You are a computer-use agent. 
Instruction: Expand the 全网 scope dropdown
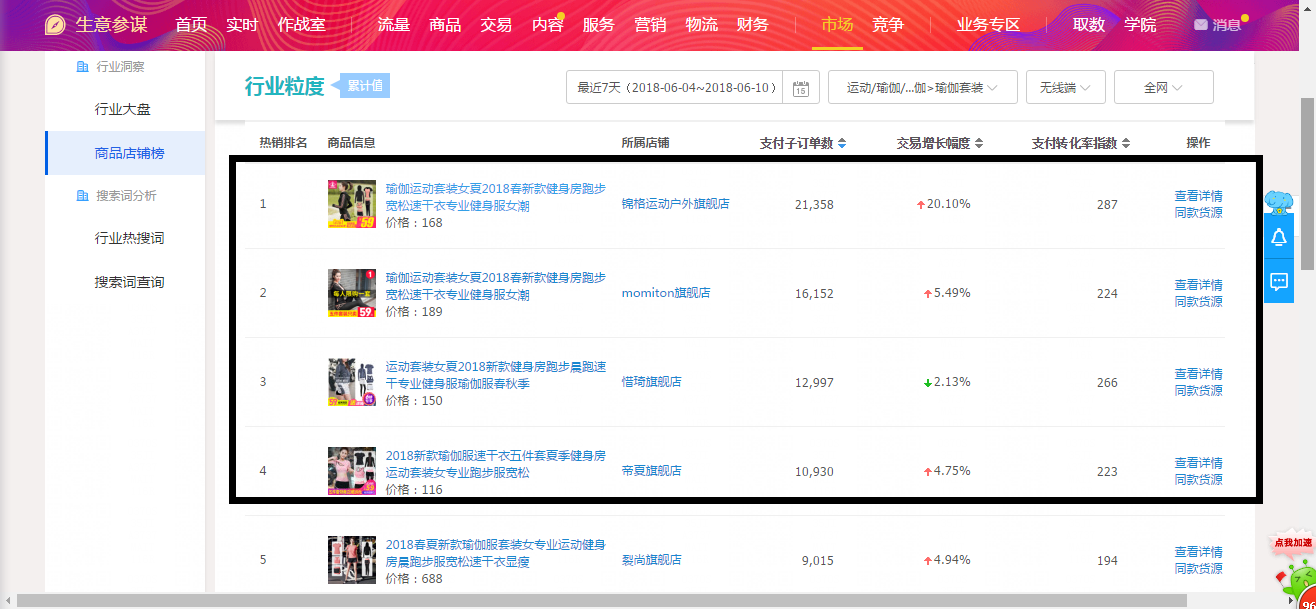click(1163, 88)
